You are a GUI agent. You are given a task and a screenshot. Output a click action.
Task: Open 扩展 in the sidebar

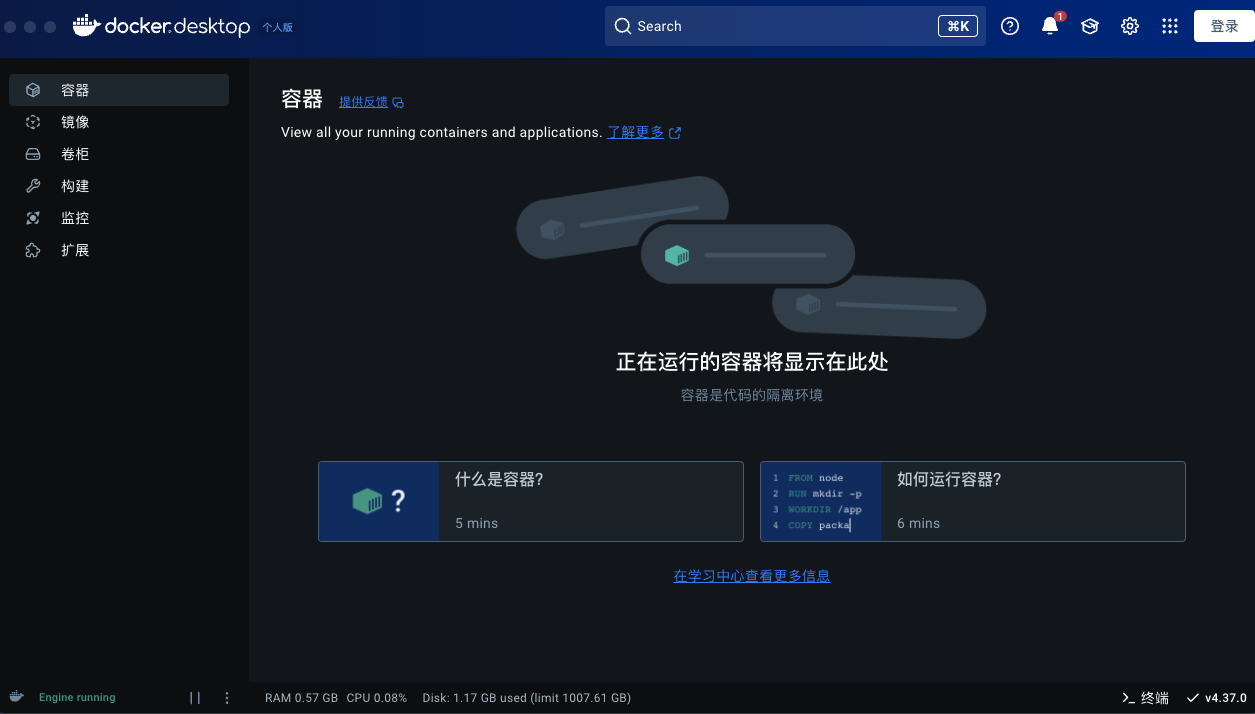(x=75, y=250)
